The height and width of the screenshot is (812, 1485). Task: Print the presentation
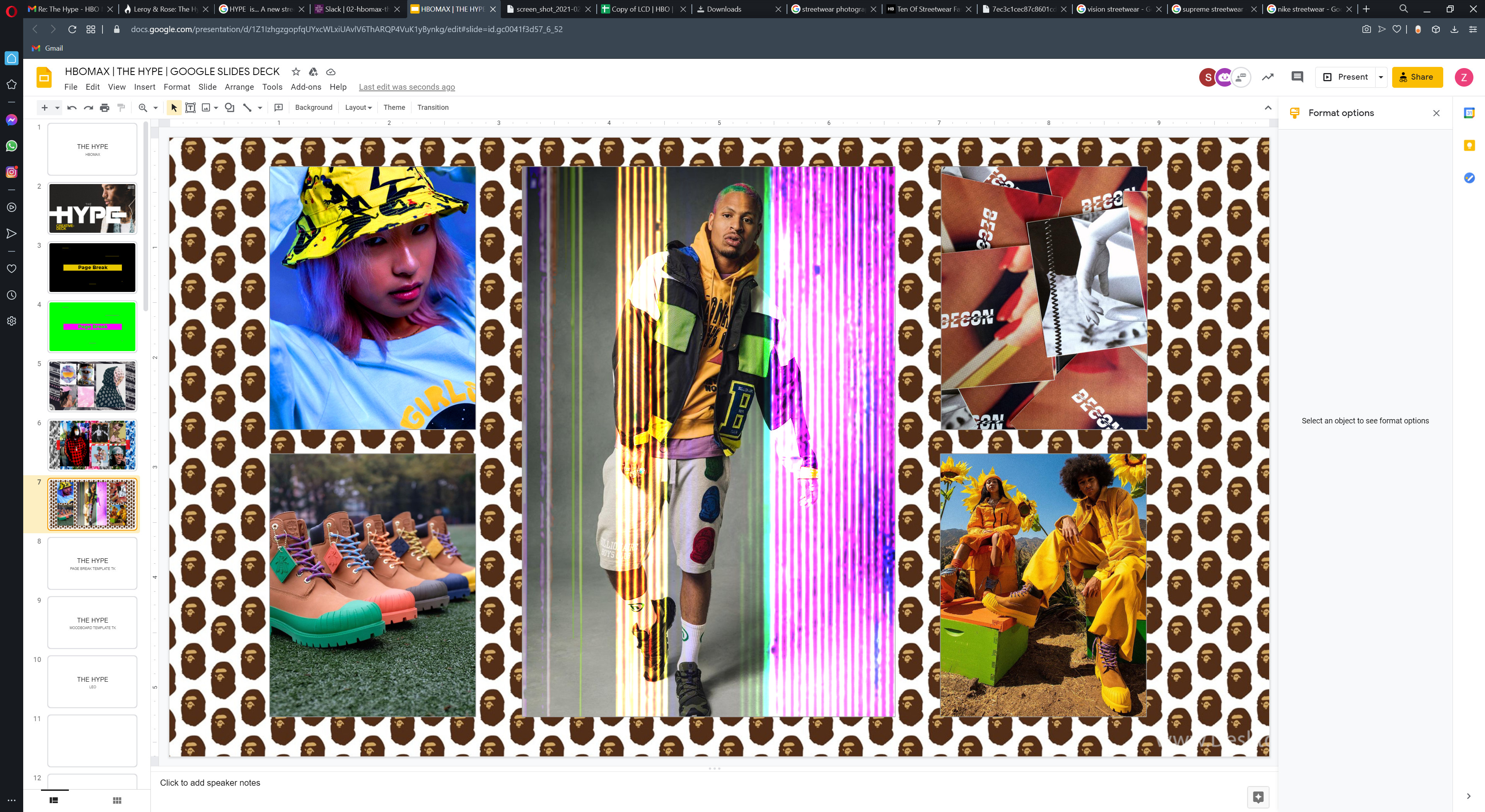(104, 107)
